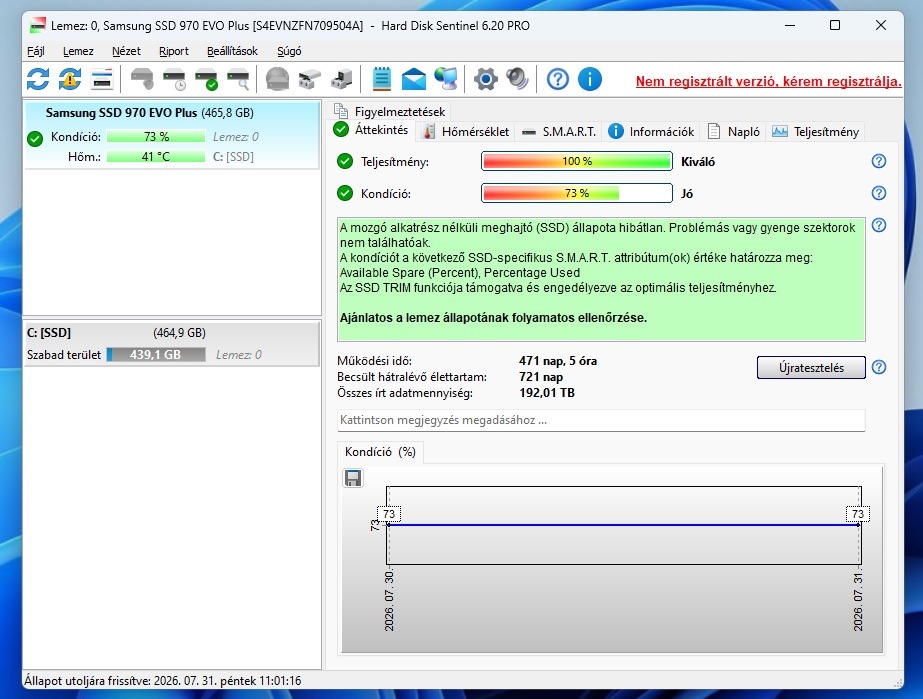This screenshot has width=923, height=699.
Task: Click the left 73 data label on chart
Action: coord(389,514)
